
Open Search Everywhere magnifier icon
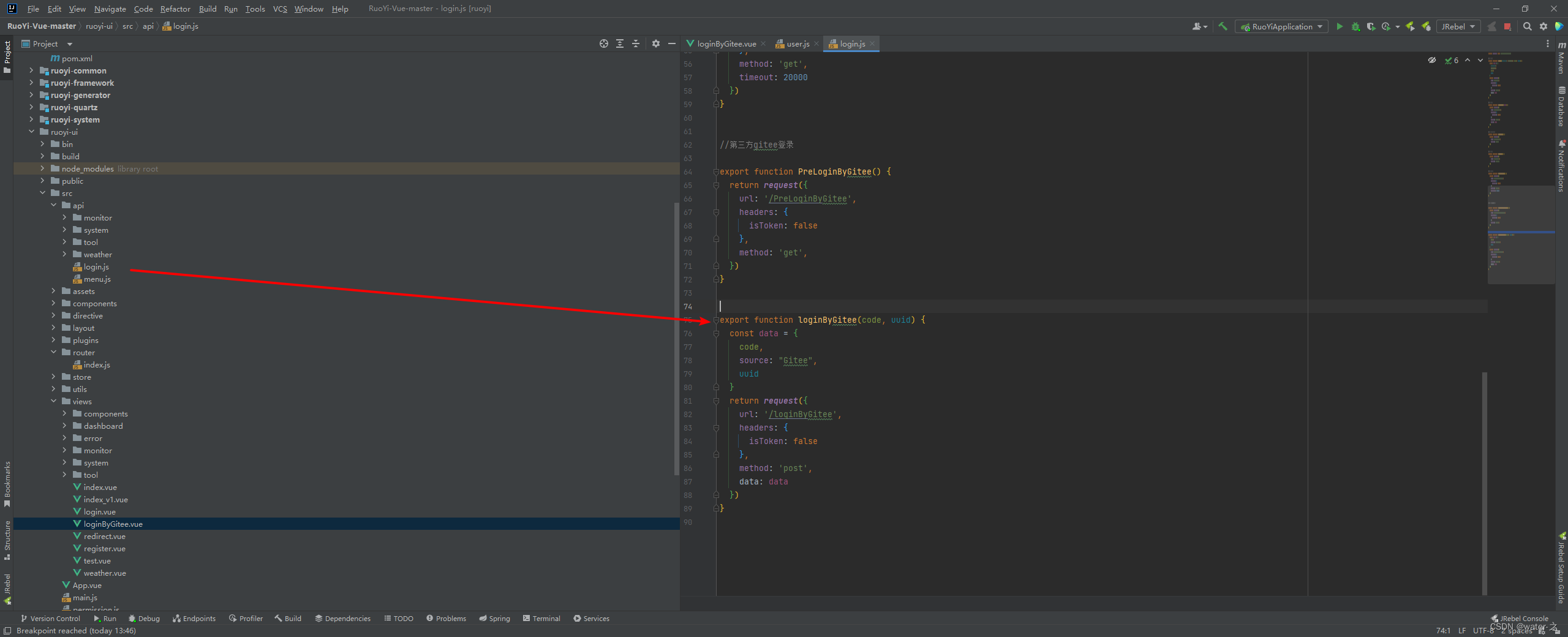click(1528, 26)
